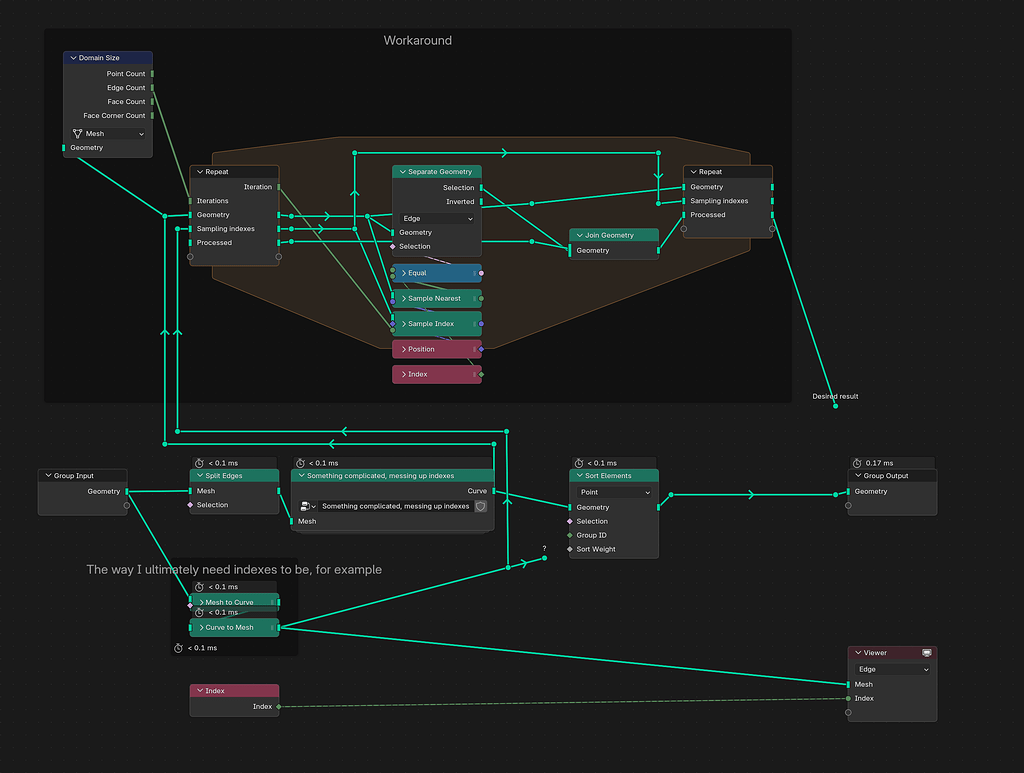Screen dimensions: 1024x773
Task: Click the Sort Elements Selection input socket
Action: pyautogui.click(x=569, y=522)
